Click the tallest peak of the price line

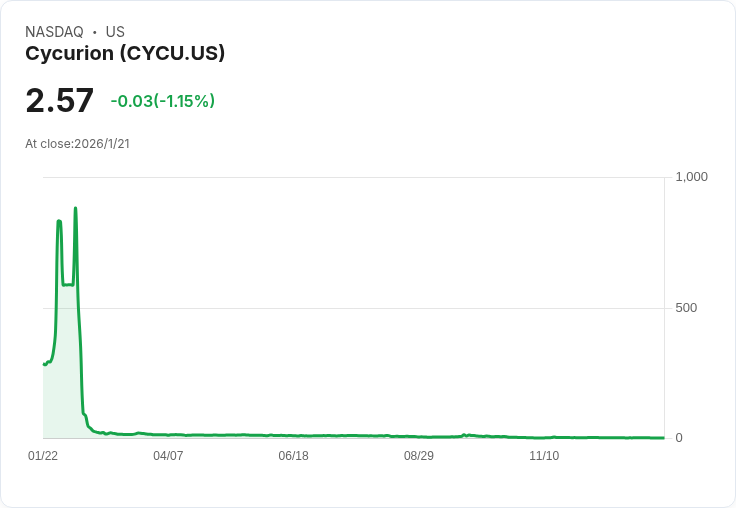tap(75, 208)
